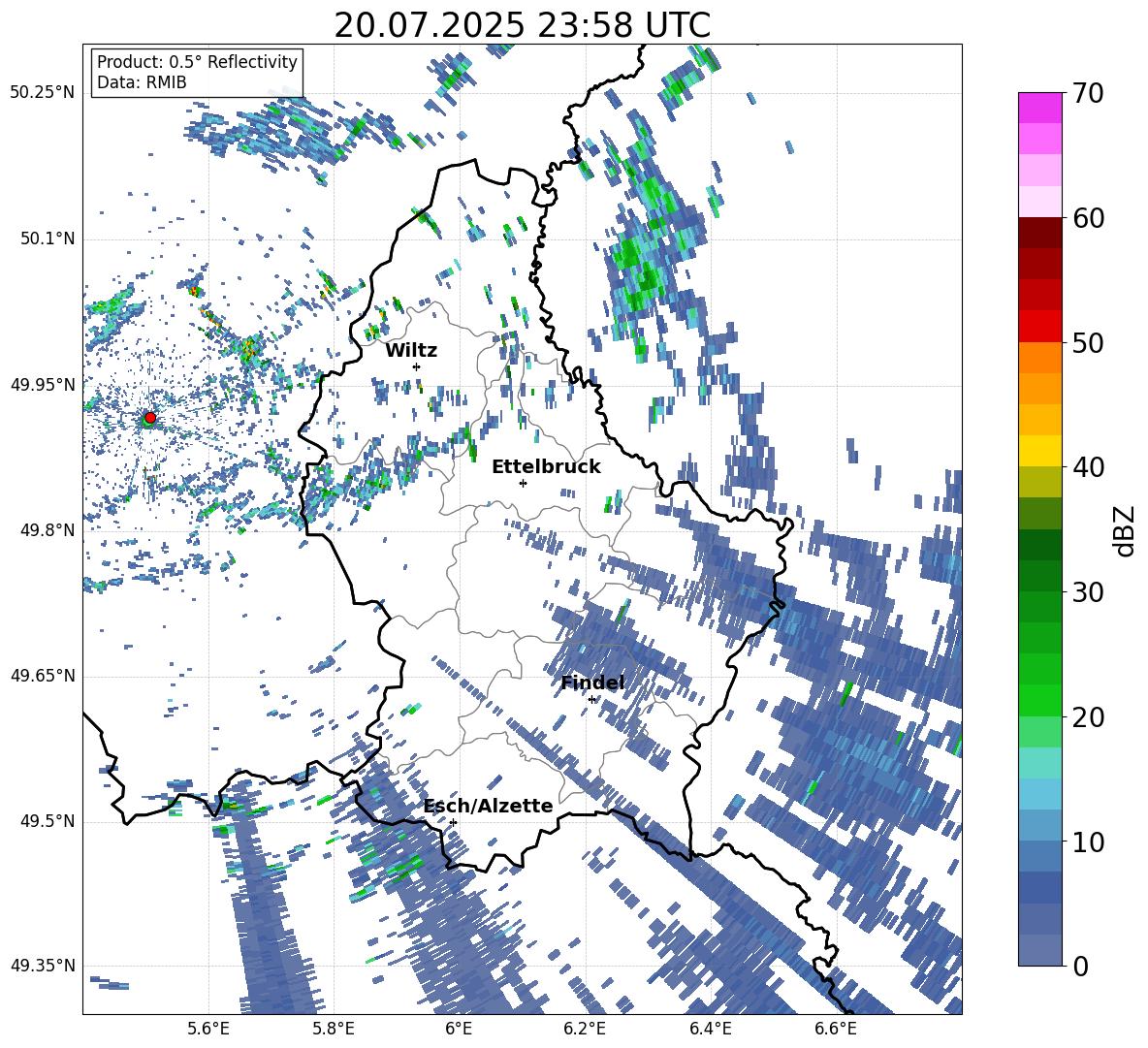Click the 40 colorbar tick label
1148x1048 pixels.
tap(1088, 467)
